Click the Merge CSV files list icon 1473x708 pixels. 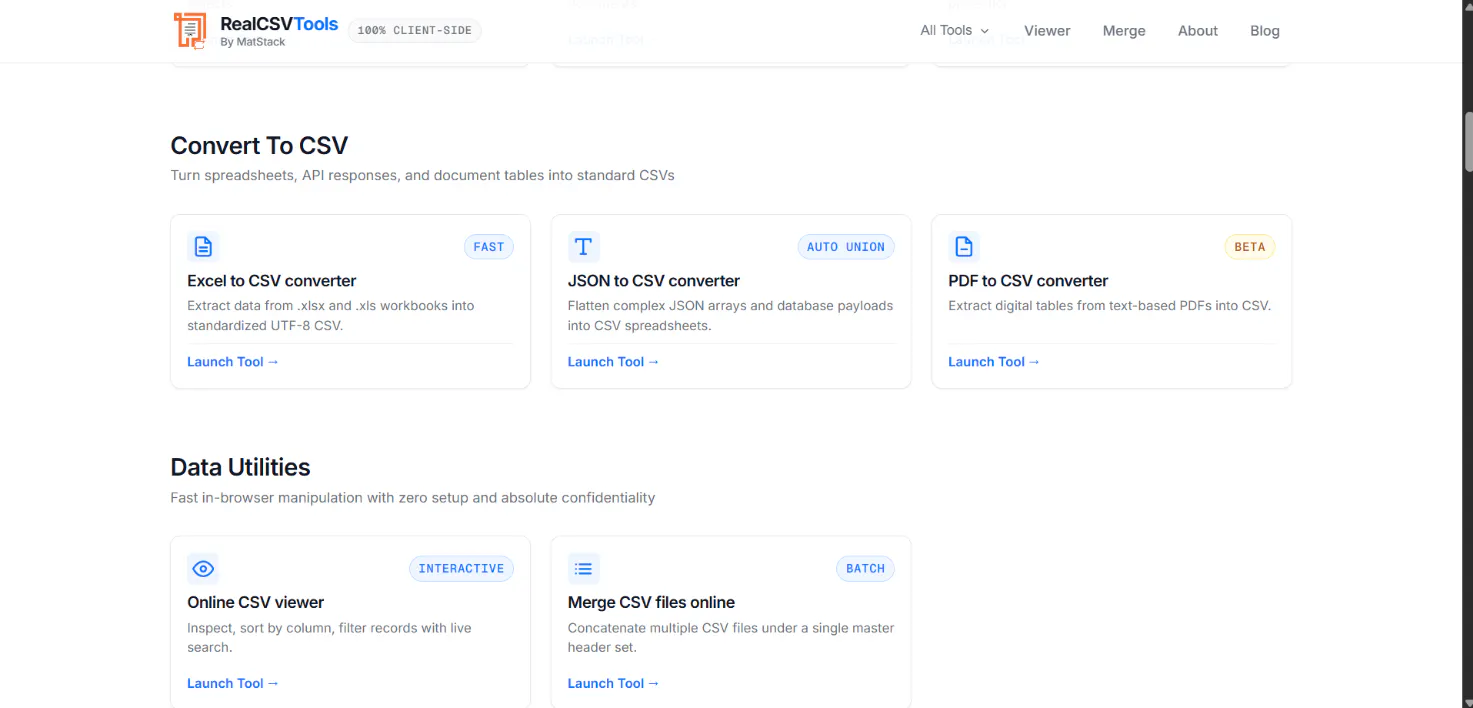(584, 568)
